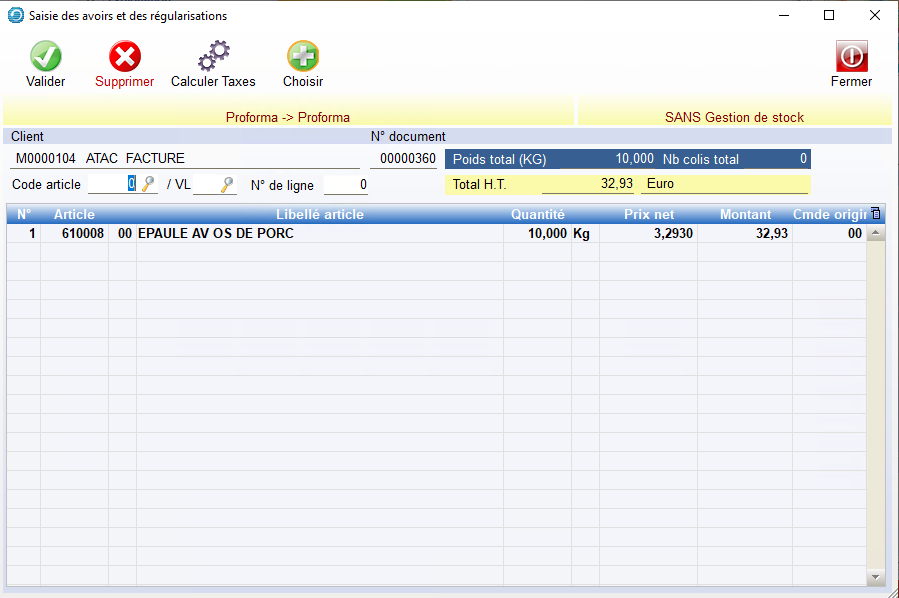Image resolution: width=899 pixels, height=598 pixels.
Task: Maximize the Saisie des avoirs window
Action: pyautogui.click(x=829, y=16)
